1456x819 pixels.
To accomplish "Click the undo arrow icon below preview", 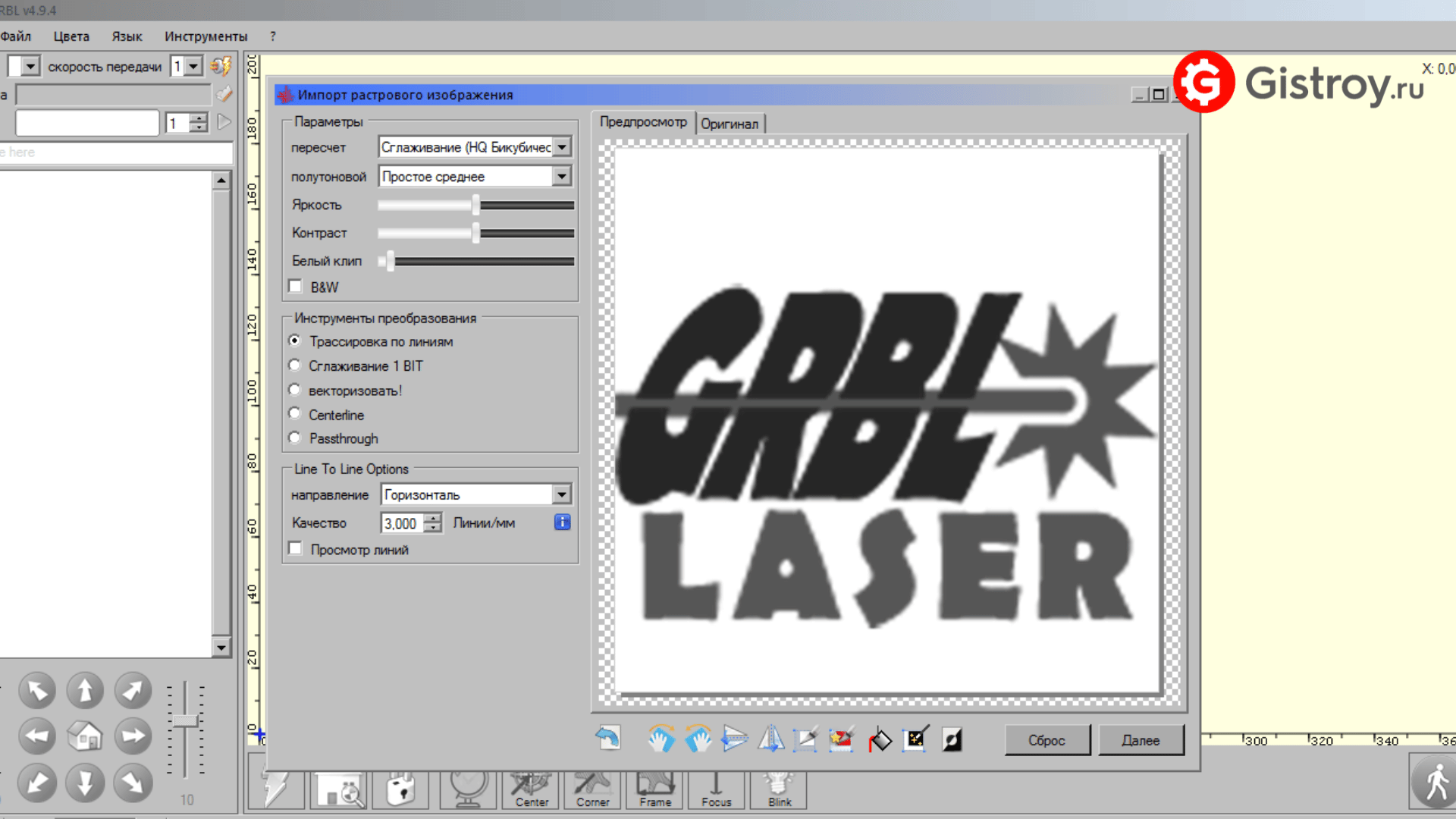I will pos(608,738).
